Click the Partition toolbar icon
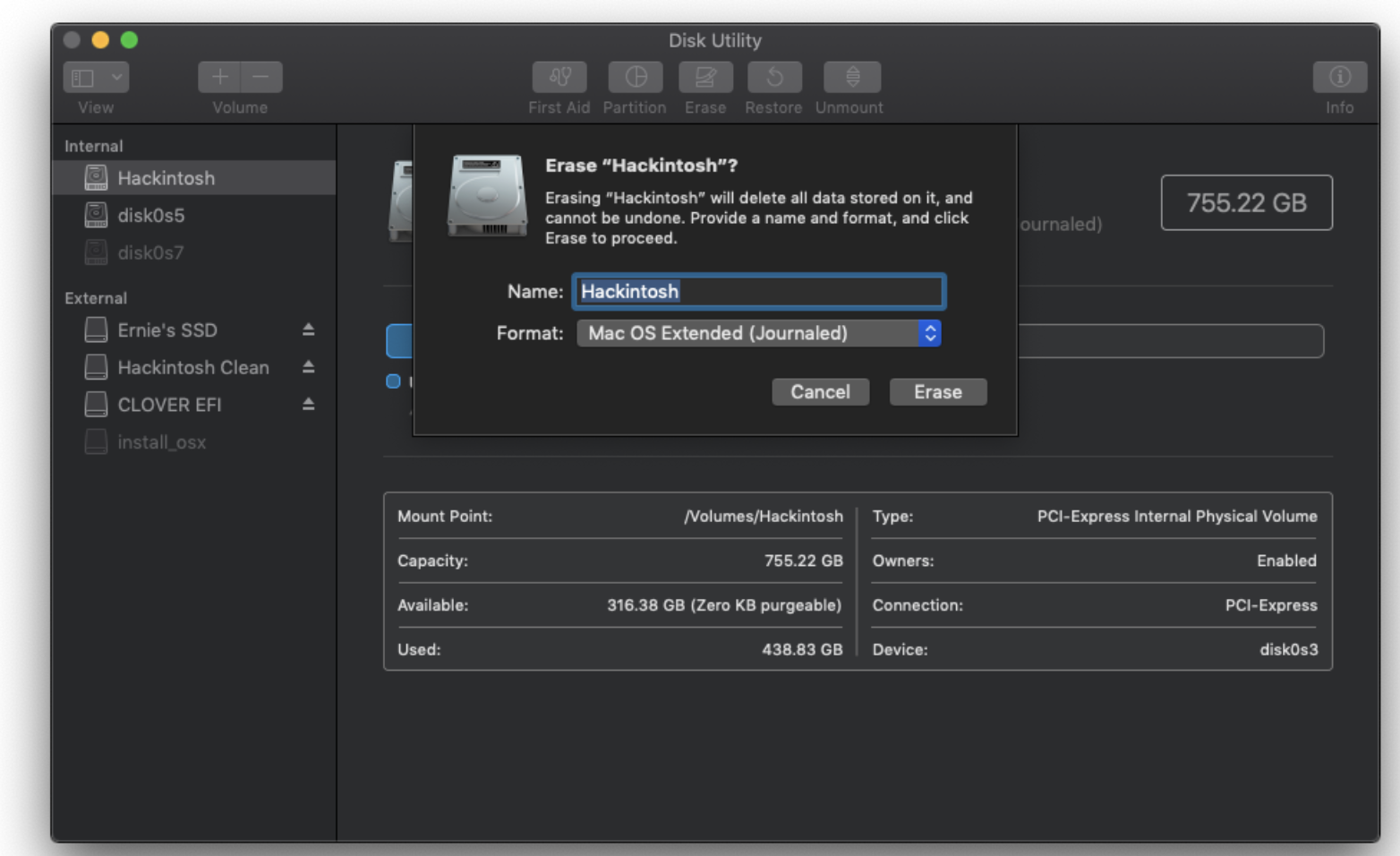Screen dimensions: 1400x856 click(x=636, y=78)
